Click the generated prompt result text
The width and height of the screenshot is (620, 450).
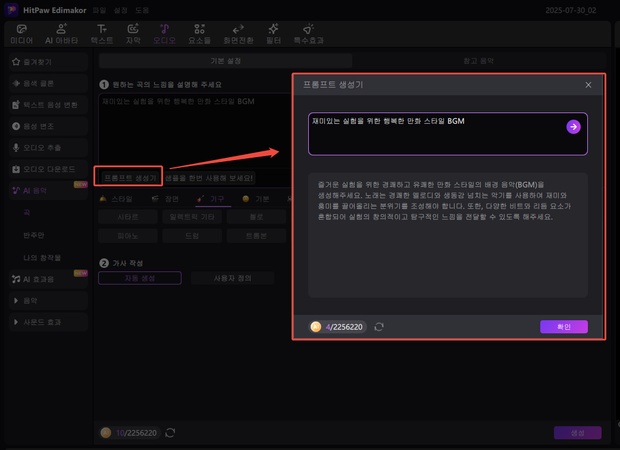click(x=444, y=200)
